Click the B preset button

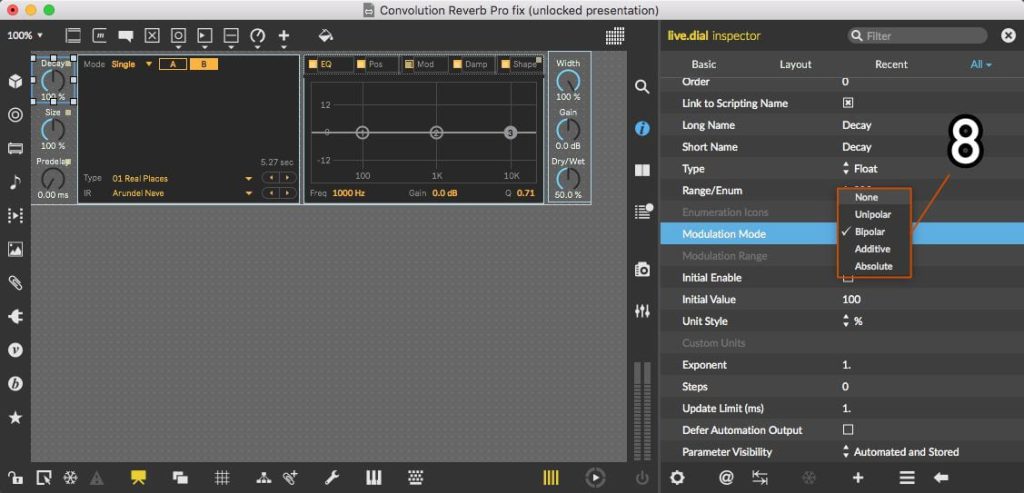pyautogui.click(x=204, y=64)
